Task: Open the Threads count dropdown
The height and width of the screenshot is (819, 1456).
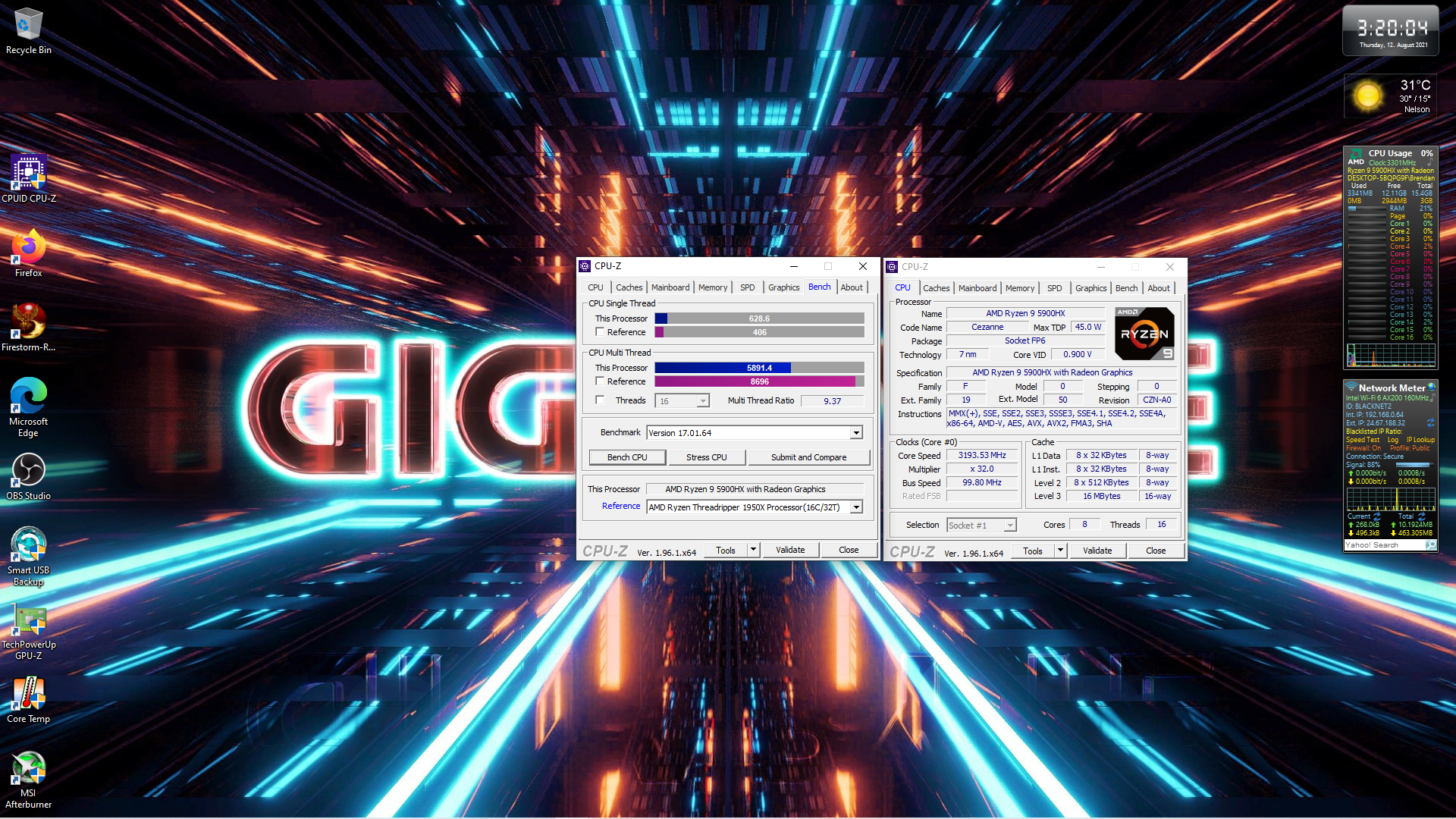Action: click(703, 401)
